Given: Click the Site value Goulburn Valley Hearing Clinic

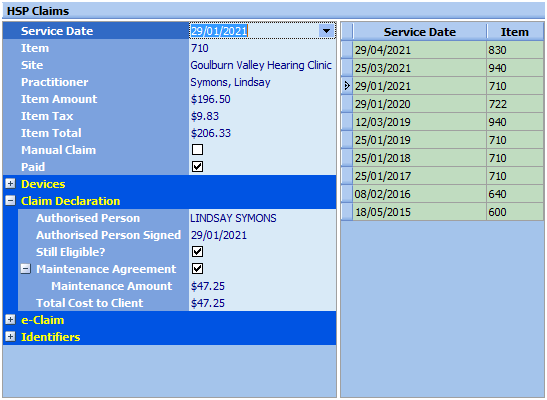Looking at the screenshot, I should click(x=261, y=65).
